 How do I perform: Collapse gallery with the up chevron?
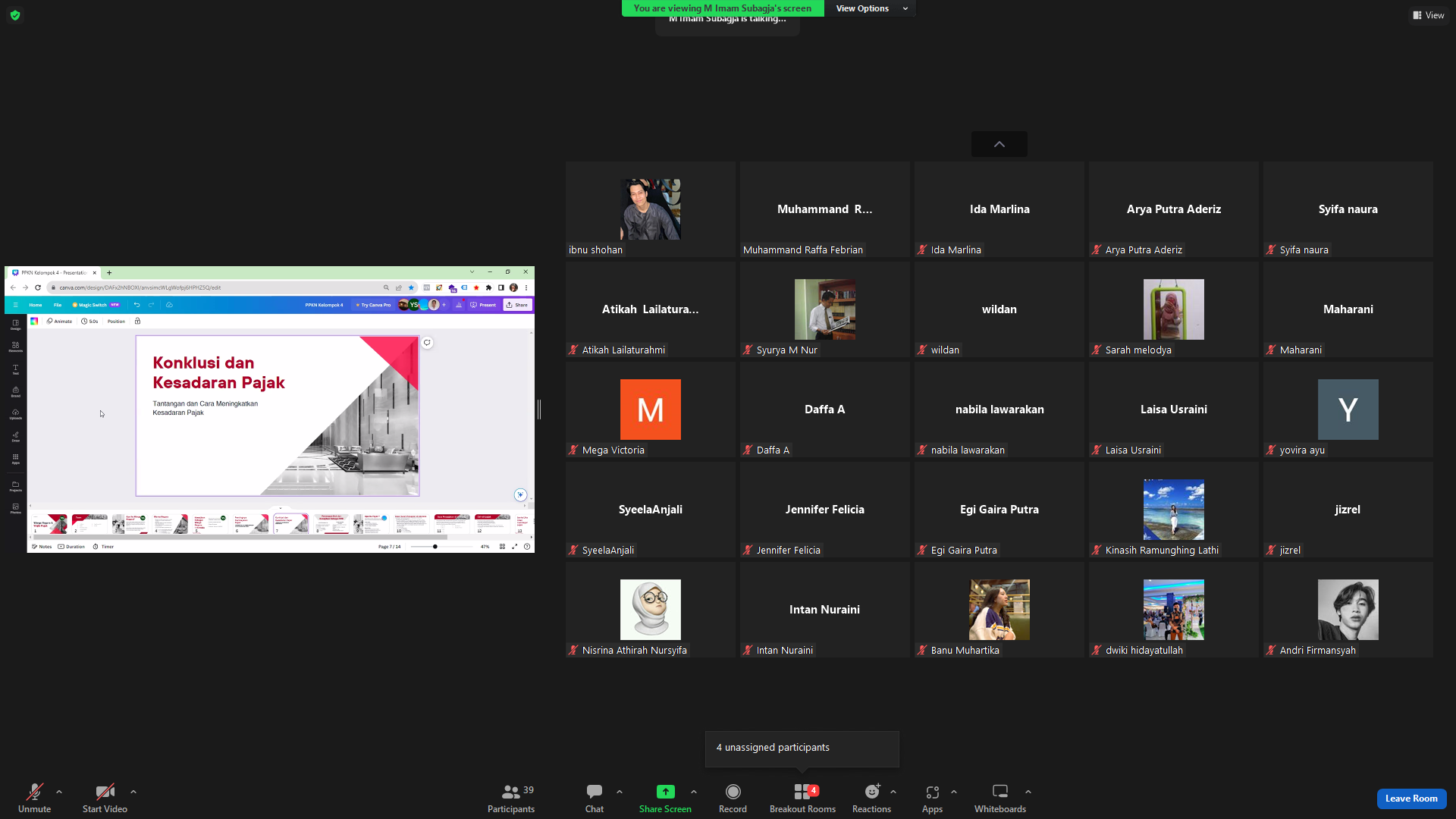(x=999, y=144)
